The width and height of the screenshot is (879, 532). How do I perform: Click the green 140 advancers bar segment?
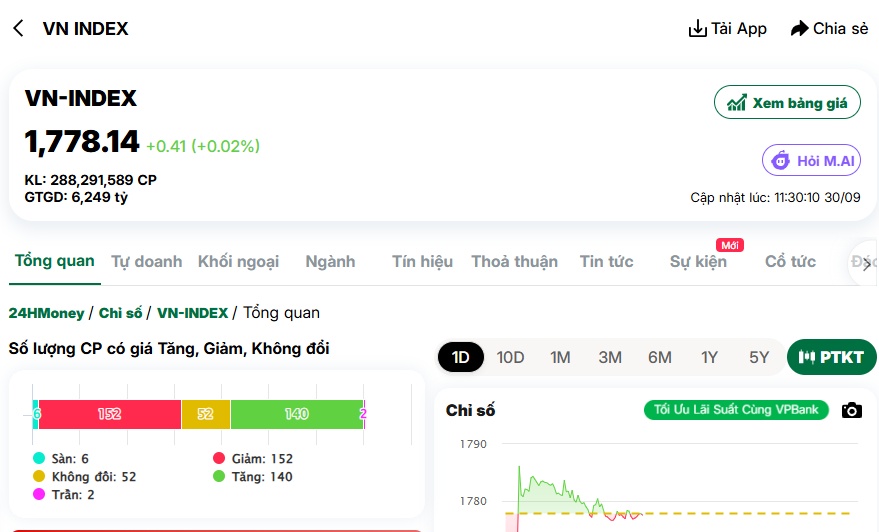[297, 414]
